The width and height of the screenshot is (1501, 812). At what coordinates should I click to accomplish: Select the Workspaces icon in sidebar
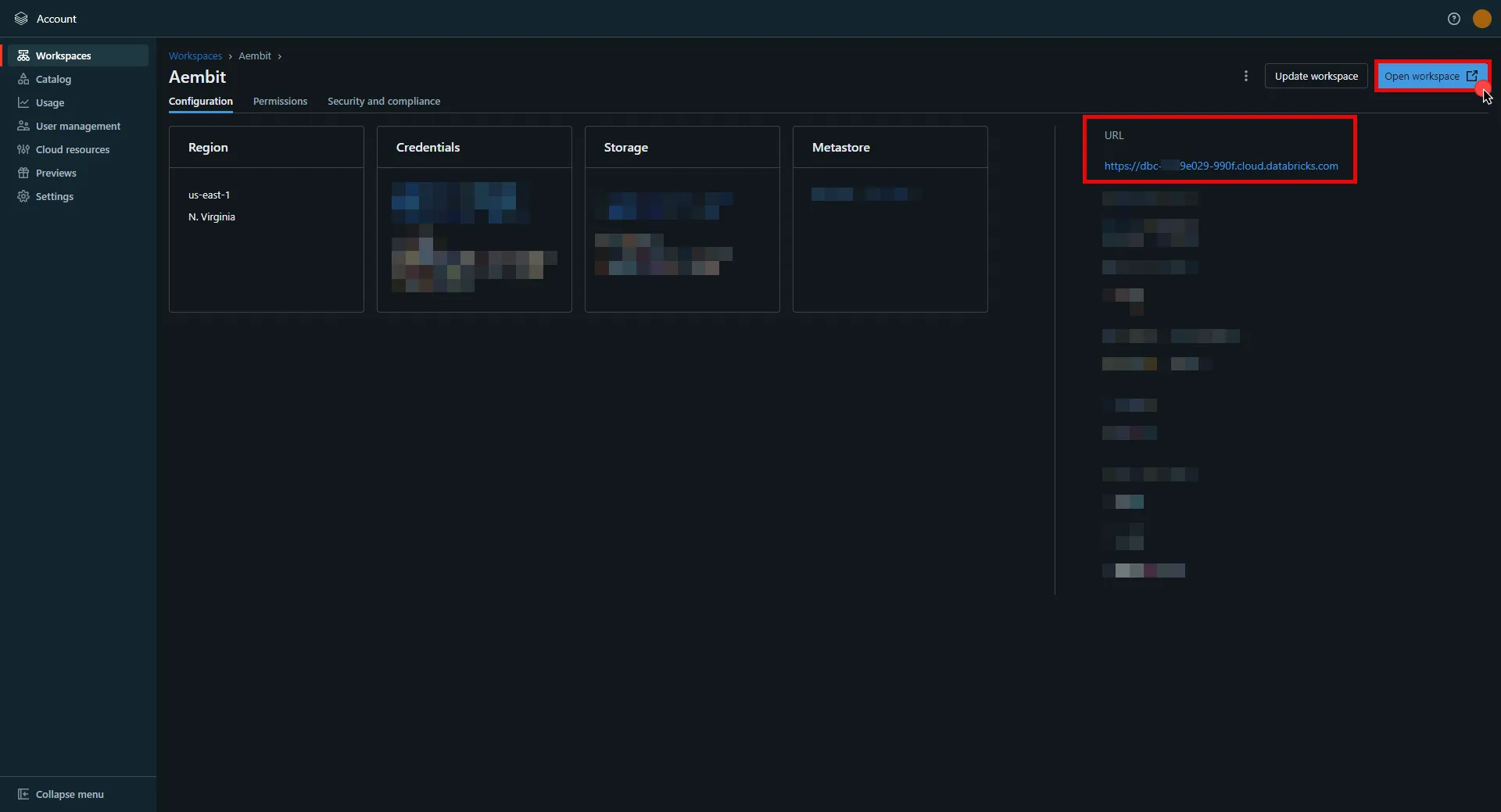[23, 55]
